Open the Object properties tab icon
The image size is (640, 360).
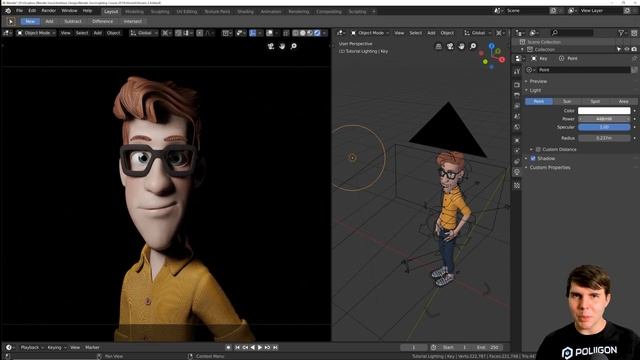pyautogui.click(x=517, y=140)
